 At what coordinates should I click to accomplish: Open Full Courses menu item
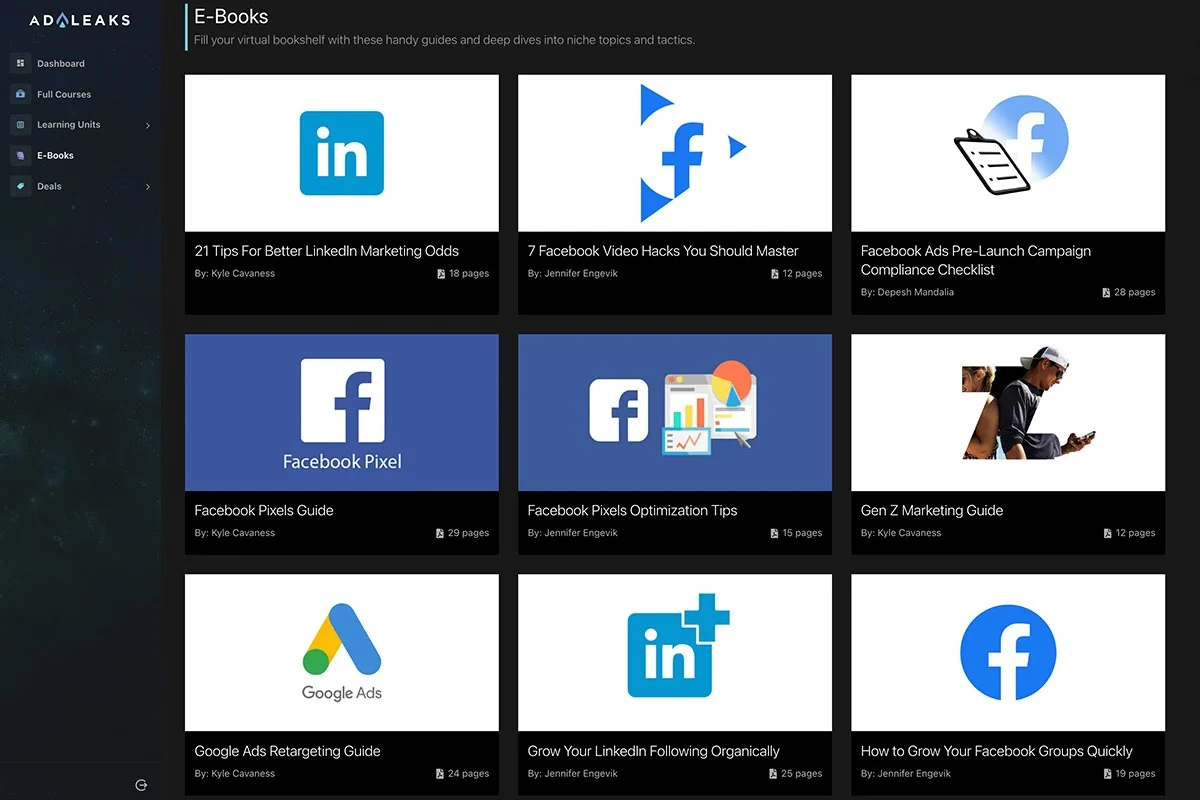(64, 94)
